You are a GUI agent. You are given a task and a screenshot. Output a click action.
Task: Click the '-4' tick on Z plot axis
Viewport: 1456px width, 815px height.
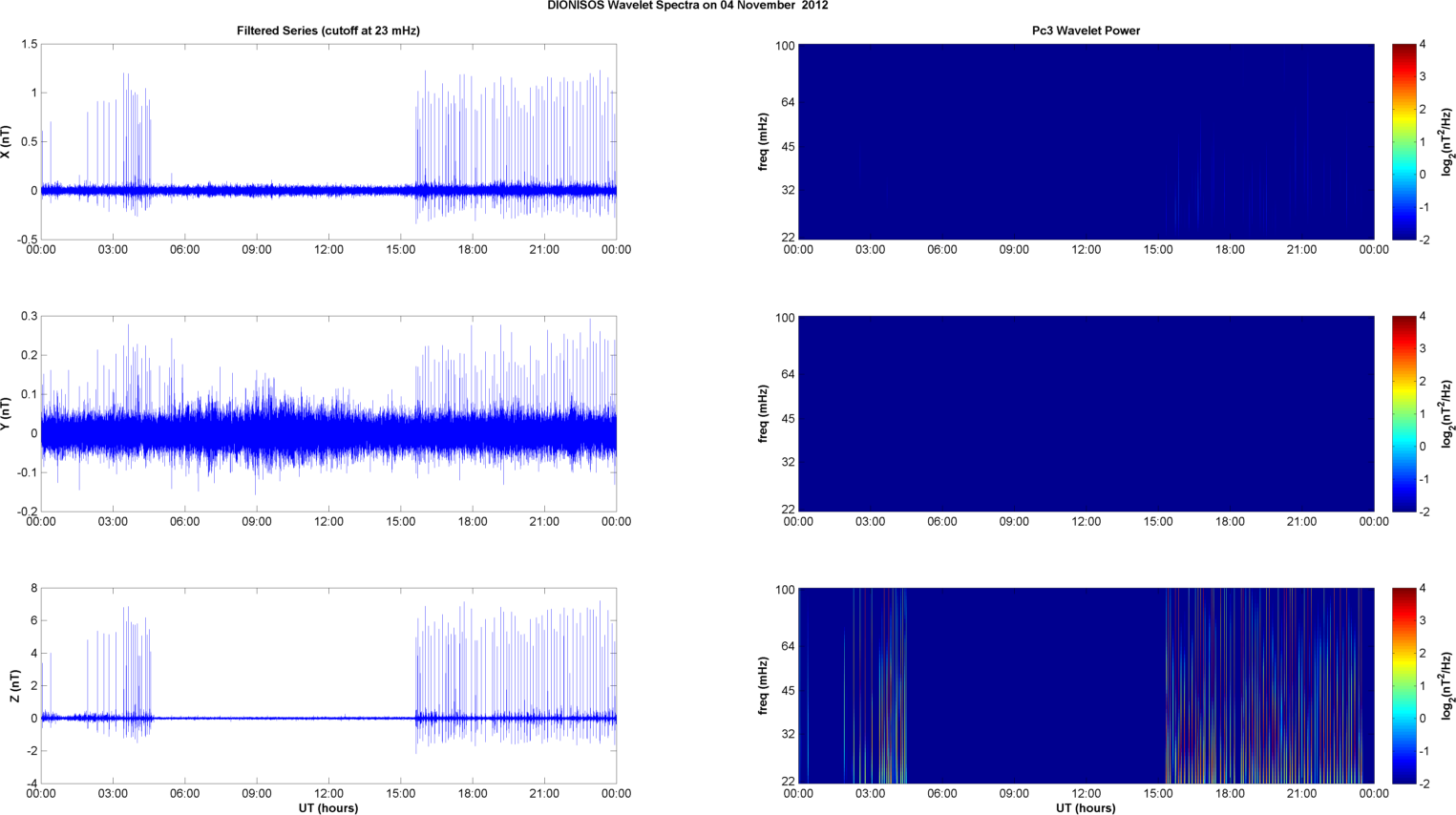pos(32,784)
